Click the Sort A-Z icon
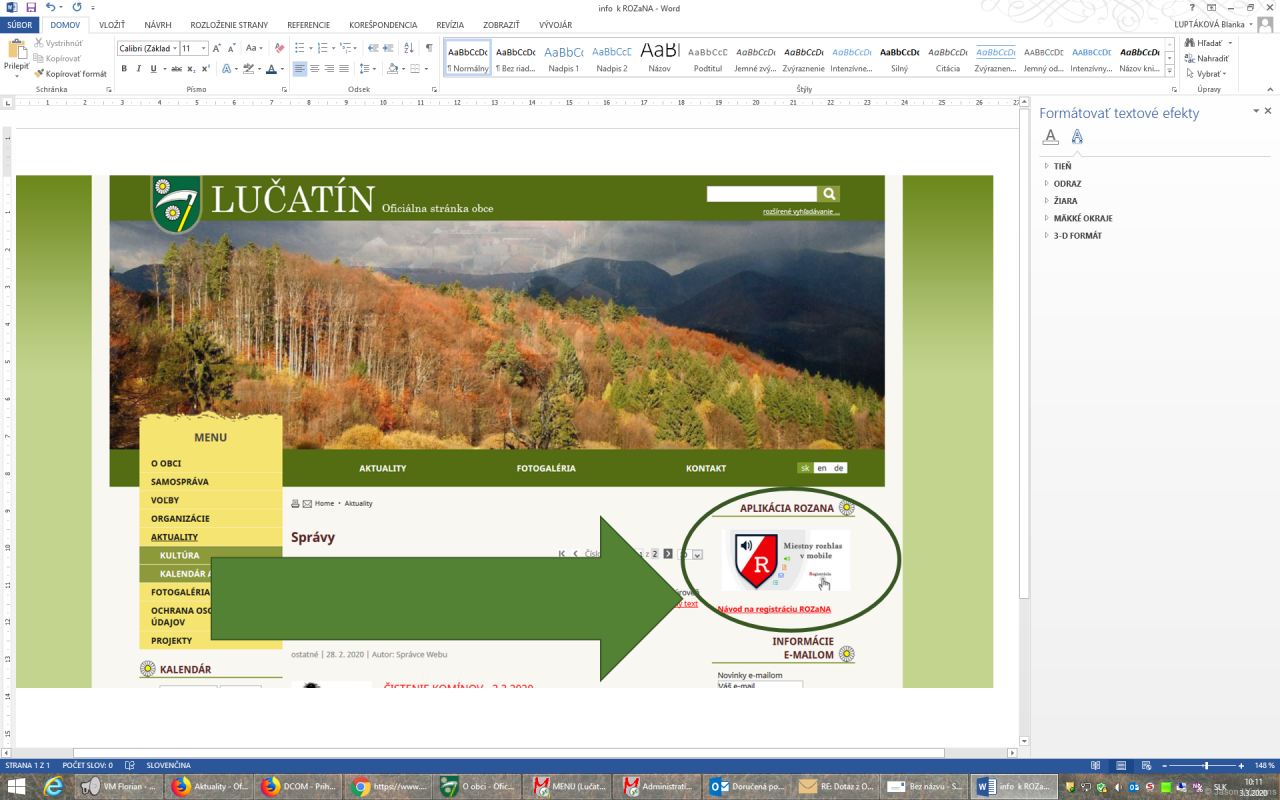The width and height of the screenshot is (1280, 800). 409,48
